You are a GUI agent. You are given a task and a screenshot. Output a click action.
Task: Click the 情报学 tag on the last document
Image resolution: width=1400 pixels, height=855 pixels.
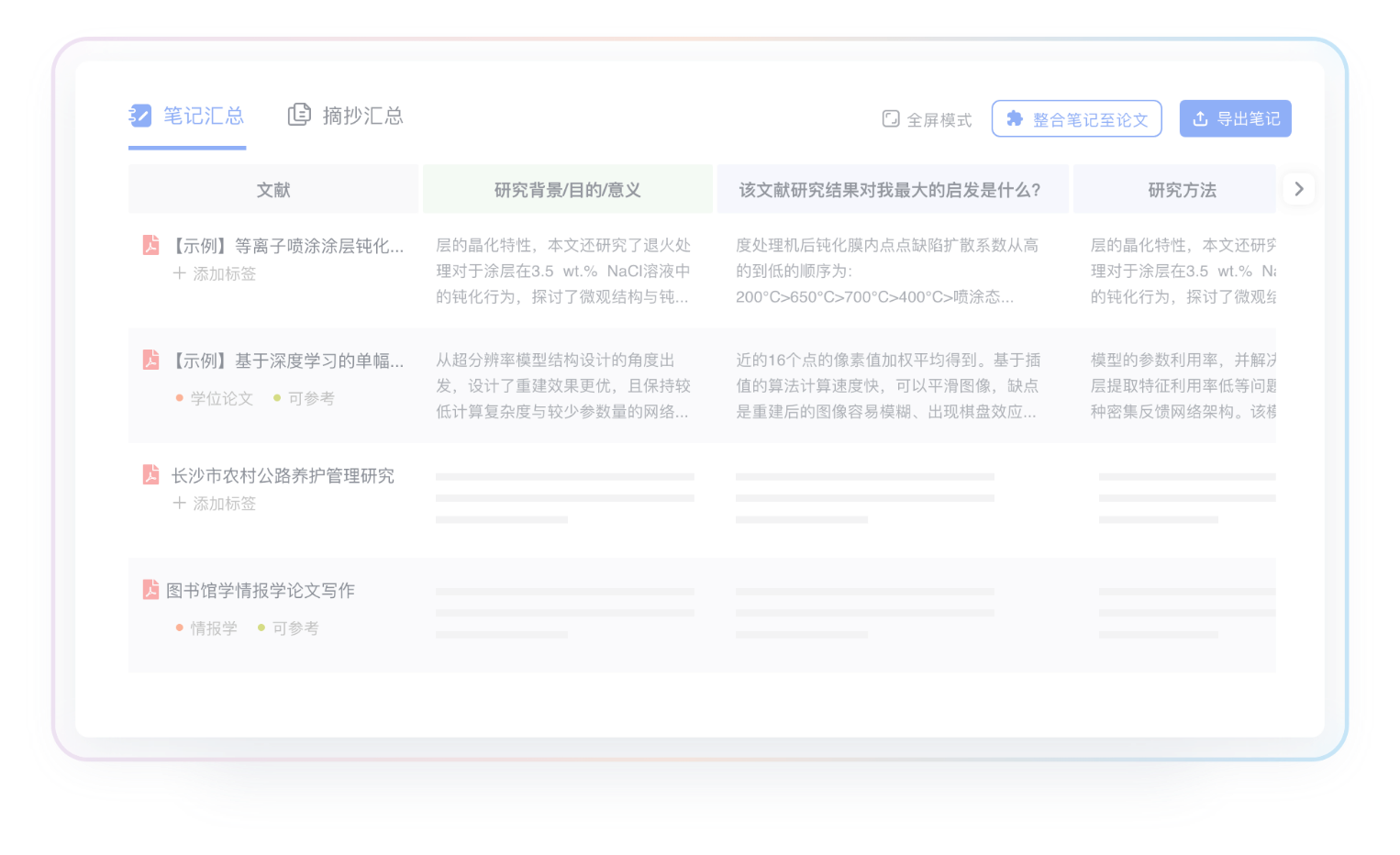coord(213,628)
